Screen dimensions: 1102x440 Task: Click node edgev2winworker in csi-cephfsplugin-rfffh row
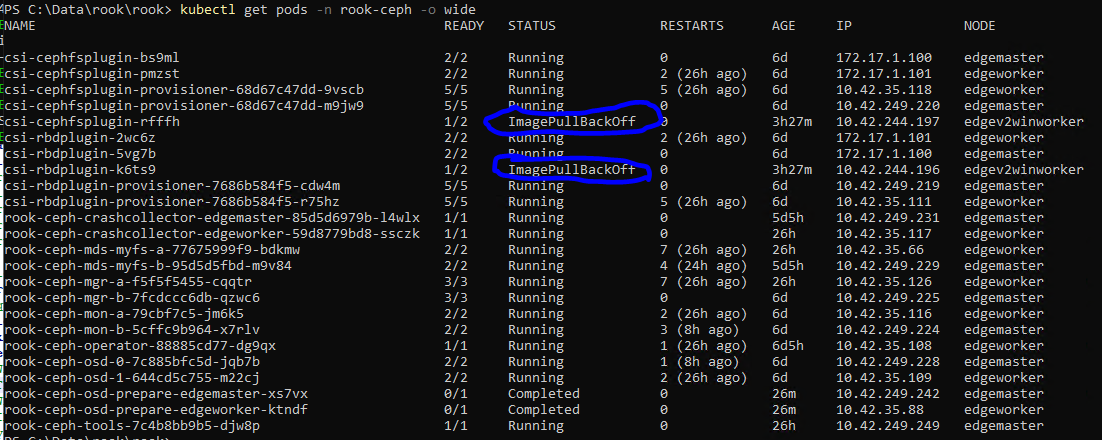(1024, 122)
